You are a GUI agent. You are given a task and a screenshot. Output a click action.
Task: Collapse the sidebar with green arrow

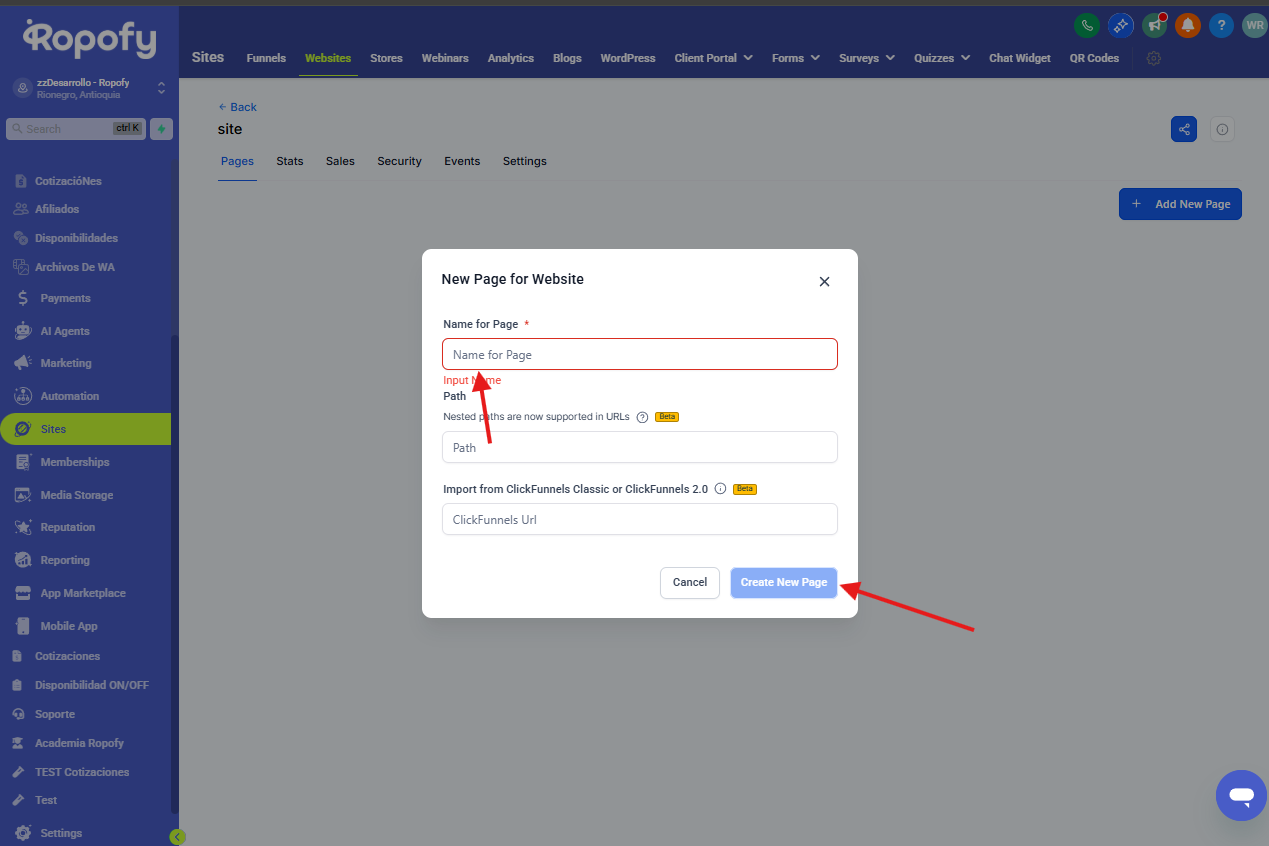coord(177,837)
